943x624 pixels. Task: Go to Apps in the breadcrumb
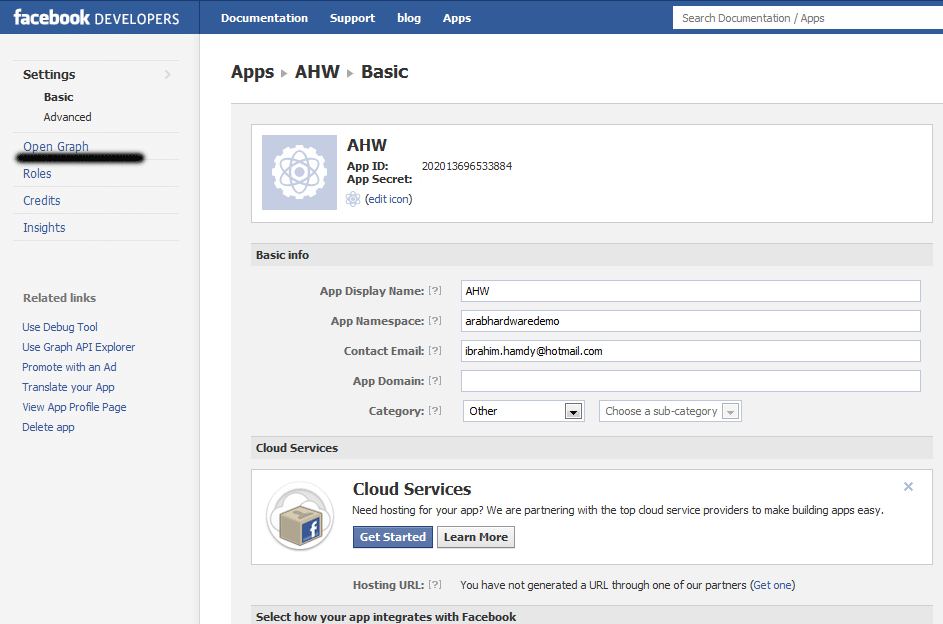pos(253,72)
